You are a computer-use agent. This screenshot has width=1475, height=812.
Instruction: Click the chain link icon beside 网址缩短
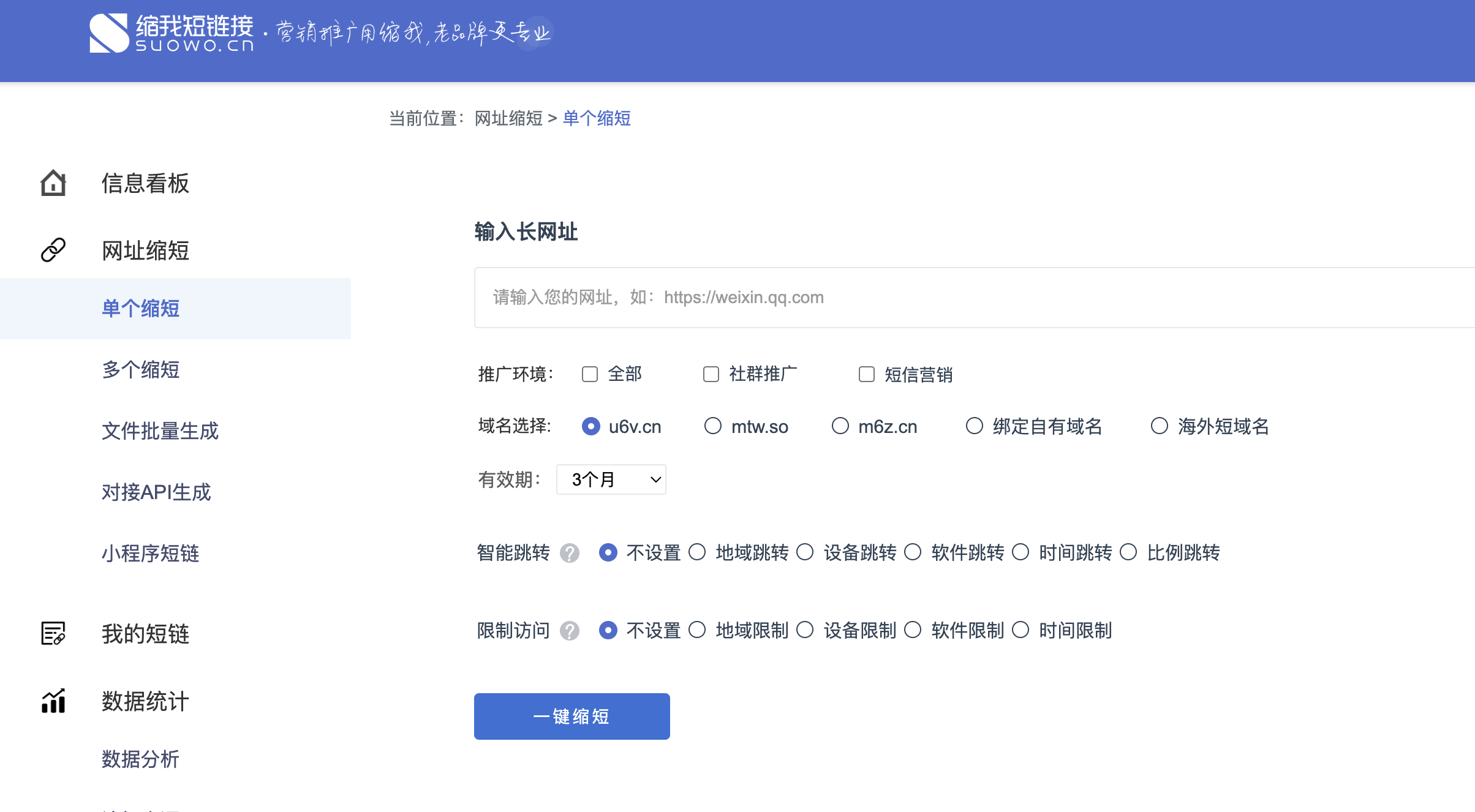(53, 250)
